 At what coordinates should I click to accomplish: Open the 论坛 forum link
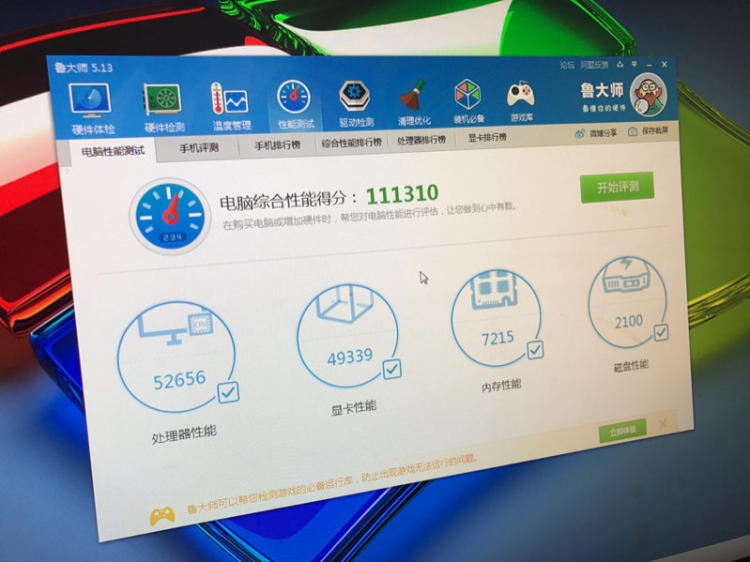click(x=567, y=65)
